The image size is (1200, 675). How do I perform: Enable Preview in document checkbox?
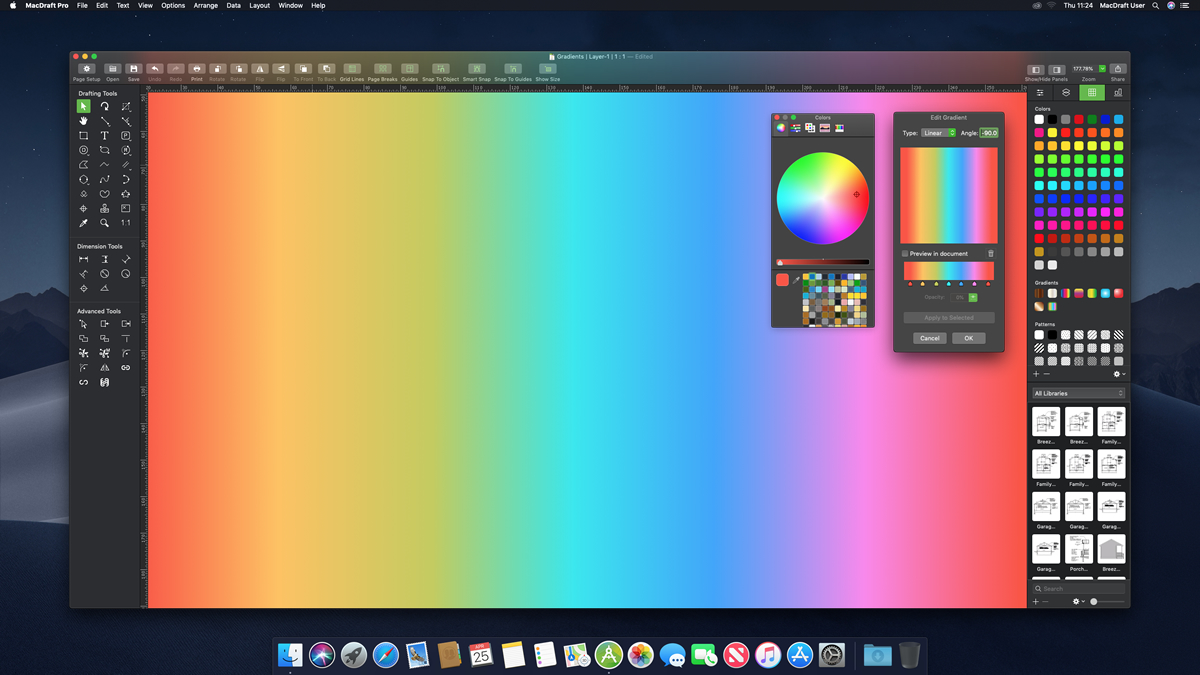(905, 254)
